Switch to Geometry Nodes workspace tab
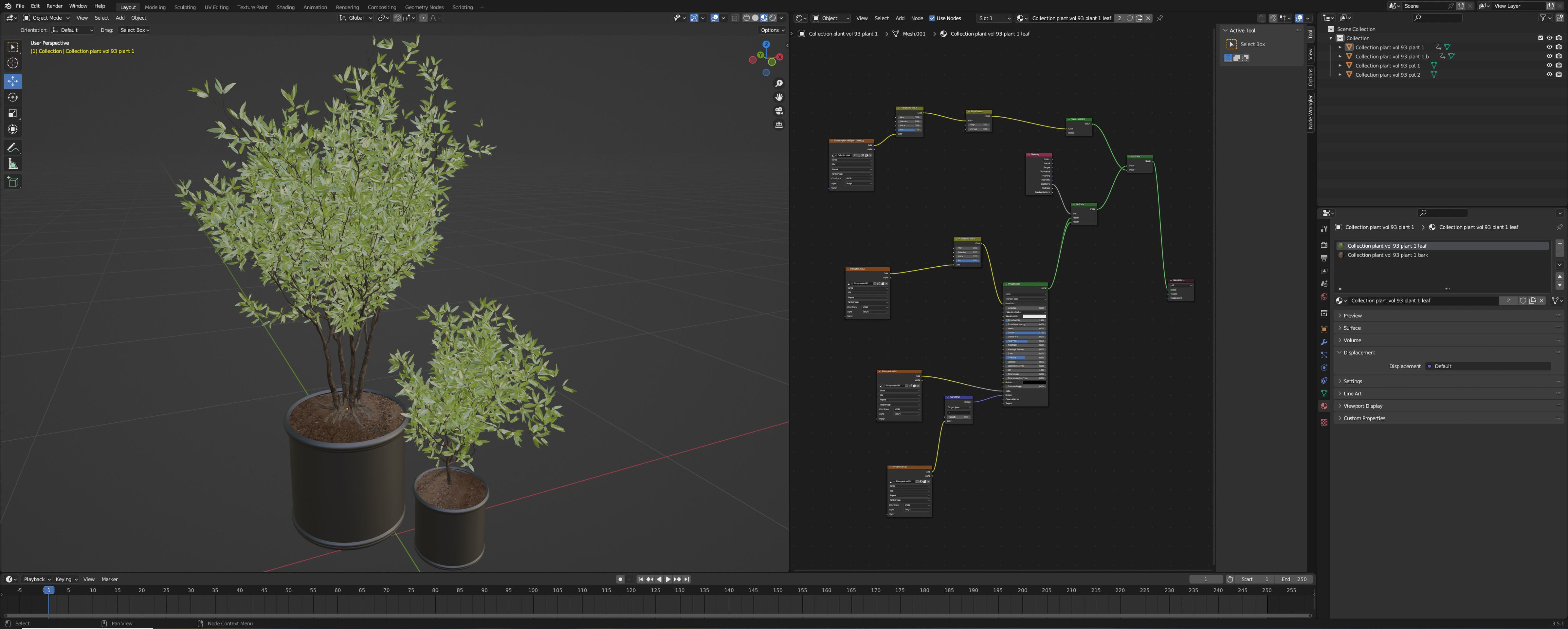Image resolution: width=1568 pixels, height=629 pixels. coord(424,7)
